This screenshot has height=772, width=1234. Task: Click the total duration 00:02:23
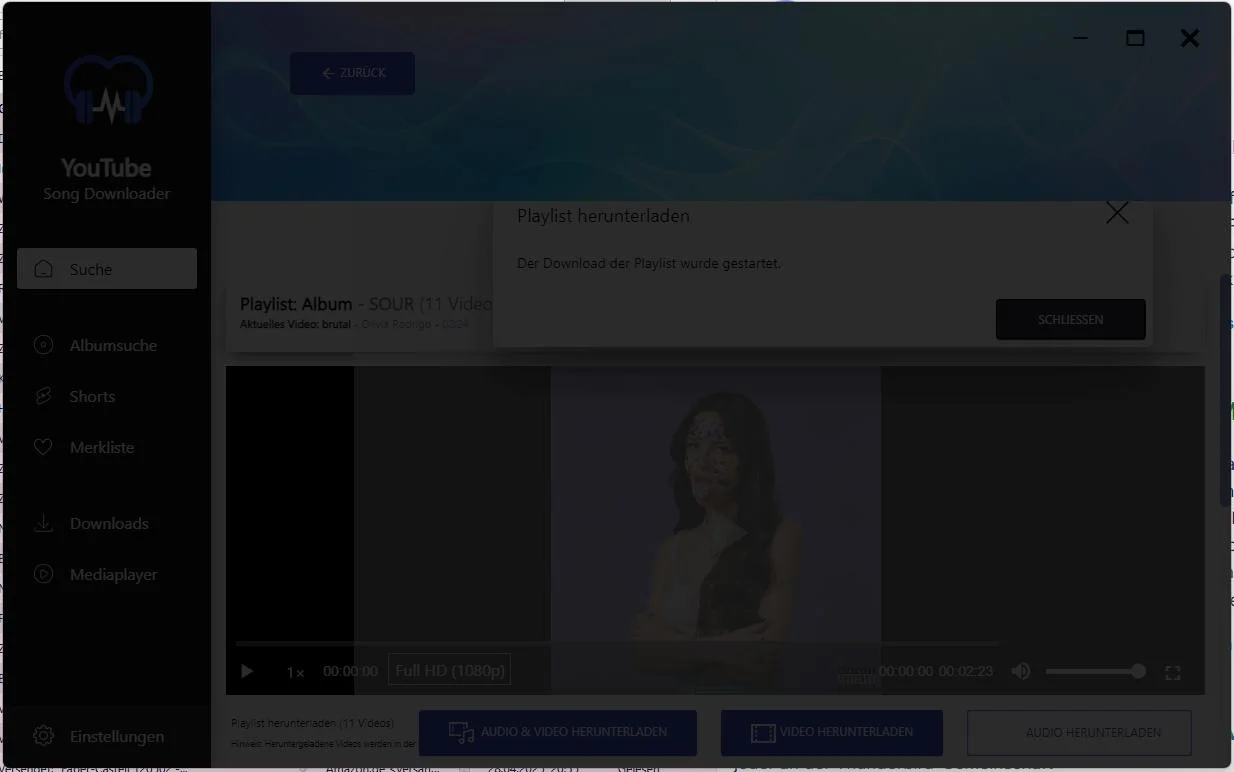965,671
